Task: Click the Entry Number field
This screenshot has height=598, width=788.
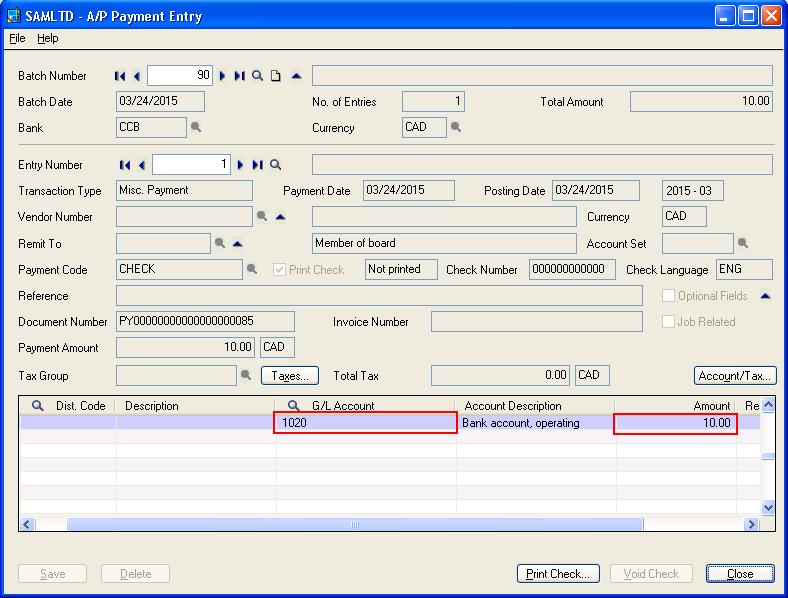Action: pos(191,164)
